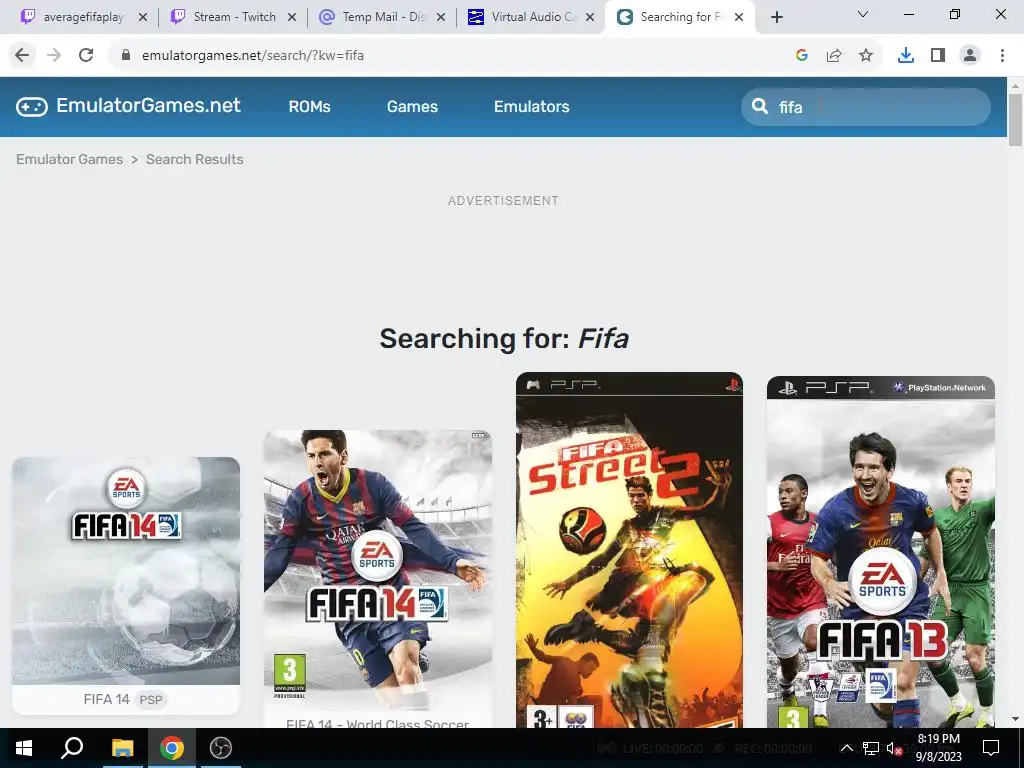Viewport: 1024px width, 768px height.
Task: Click the muted volume tray icon
Action: 894,748
